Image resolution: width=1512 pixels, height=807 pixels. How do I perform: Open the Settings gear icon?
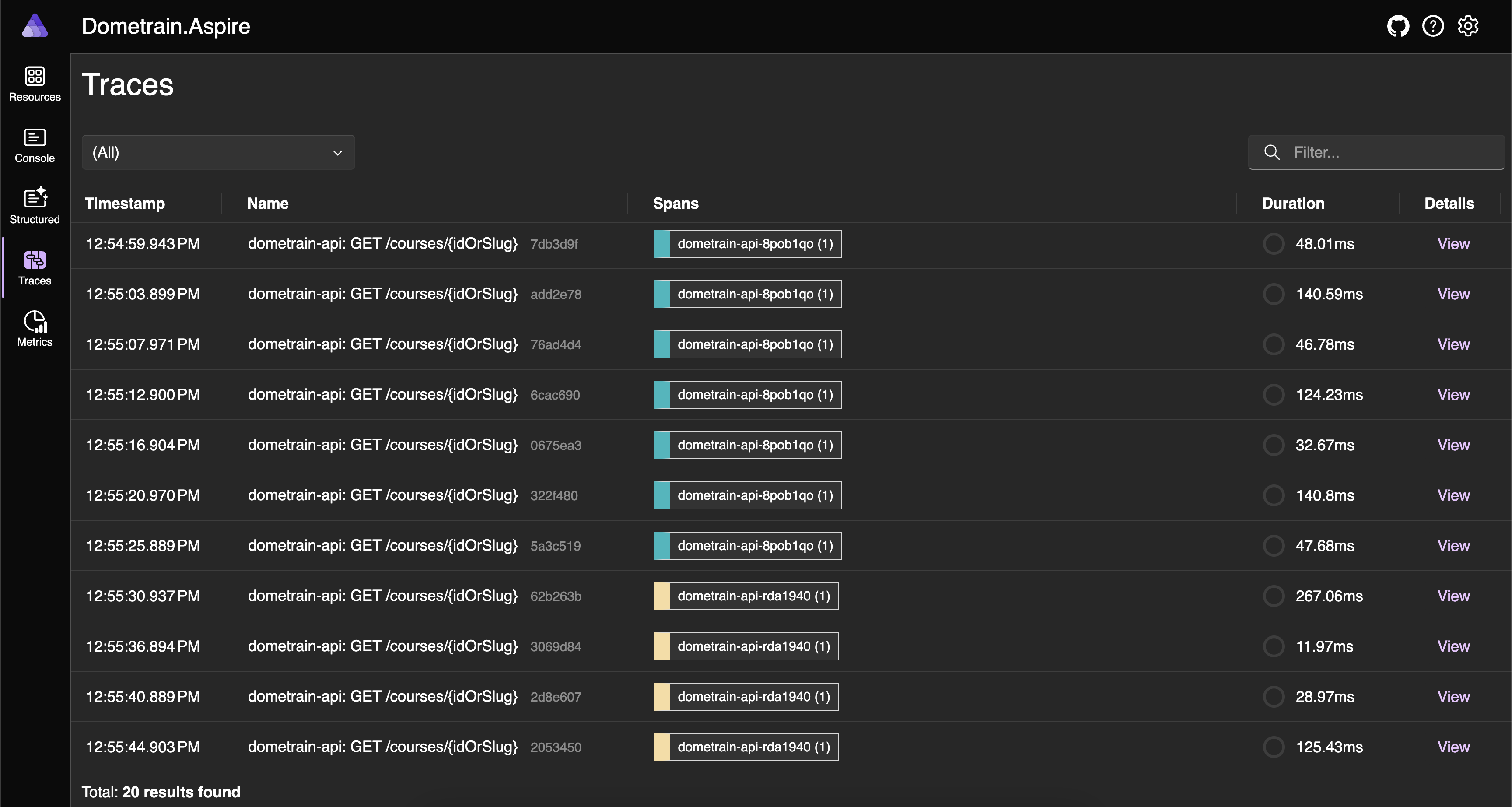pos(1468,26)
